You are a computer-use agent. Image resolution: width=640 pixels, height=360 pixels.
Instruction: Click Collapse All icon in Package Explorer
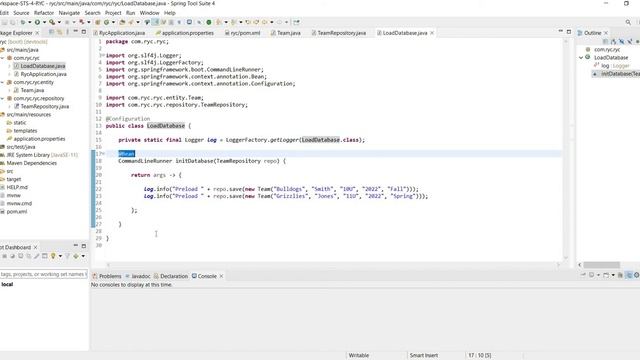[x=51, y=32]
